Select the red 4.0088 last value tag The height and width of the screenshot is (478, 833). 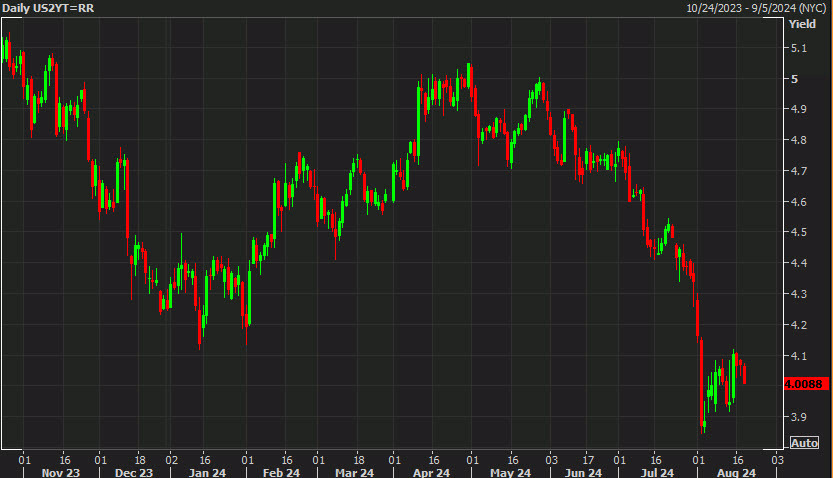point(804,383)
